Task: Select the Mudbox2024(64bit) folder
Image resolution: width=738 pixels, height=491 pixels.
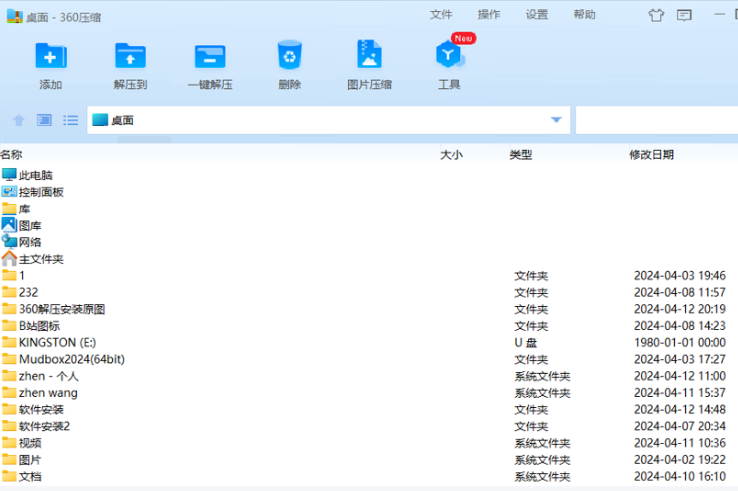Action: 71,359
